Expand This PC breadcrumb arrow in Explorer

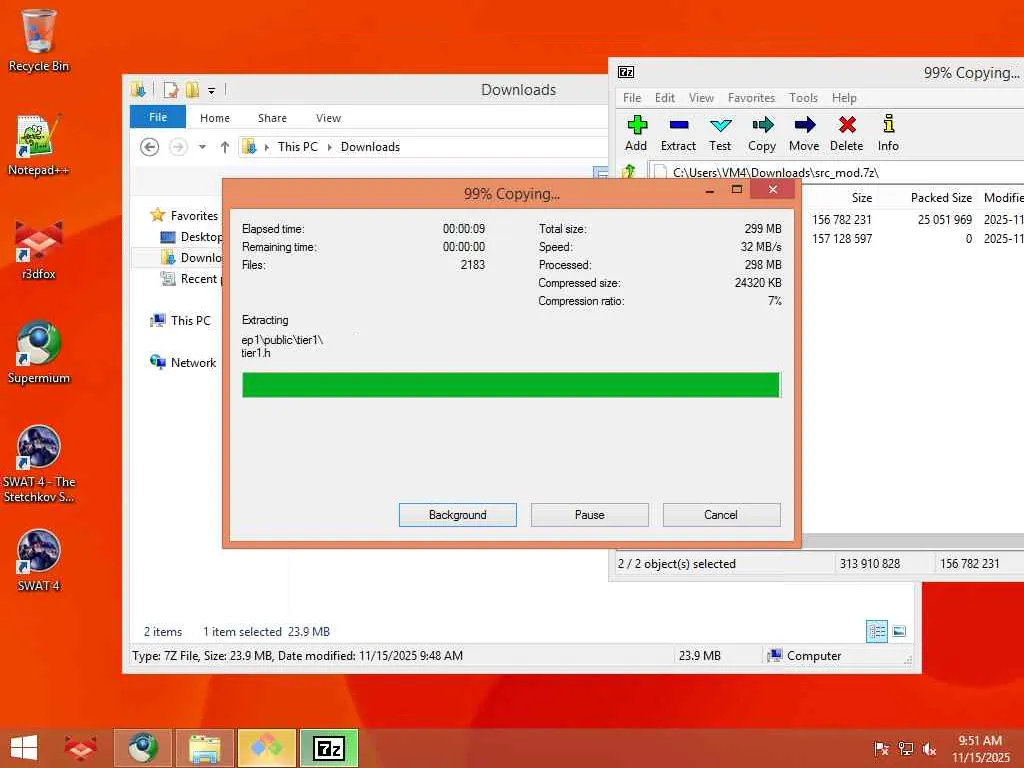pyautogui.click(x=329, y=148)
